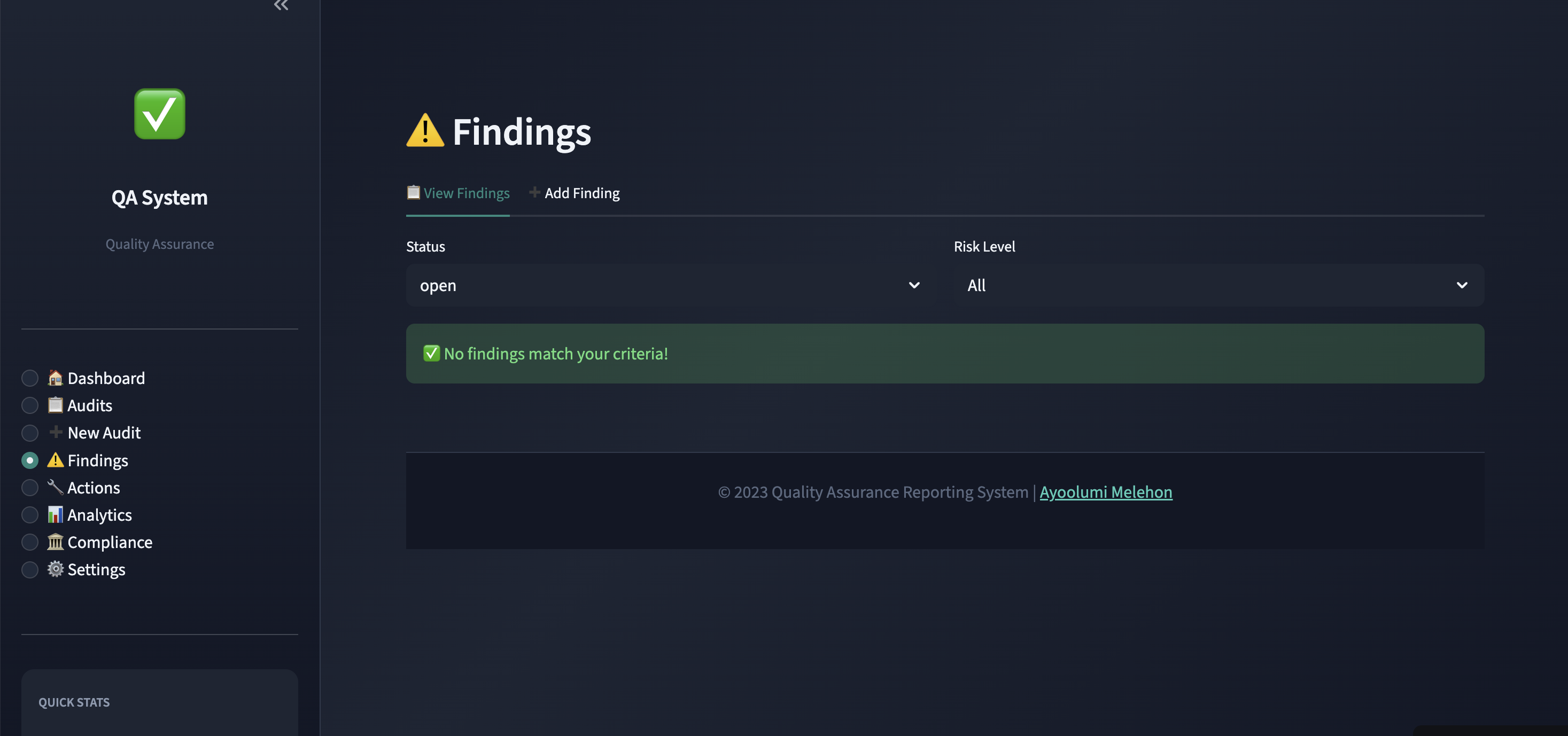
Task: Collapse the sidebar with the double-chevron icon
Action: [281, 5]
